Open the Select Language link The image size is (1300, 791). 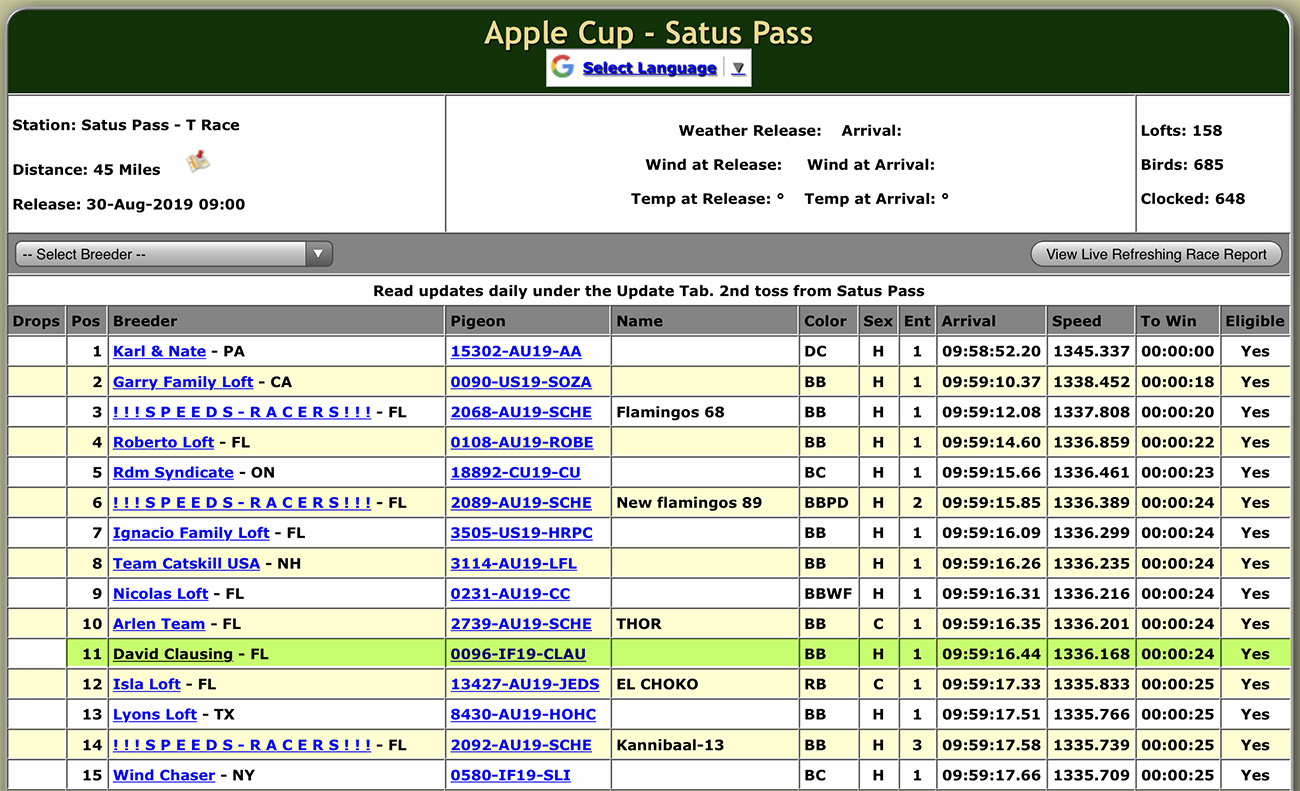pos(649,68)
